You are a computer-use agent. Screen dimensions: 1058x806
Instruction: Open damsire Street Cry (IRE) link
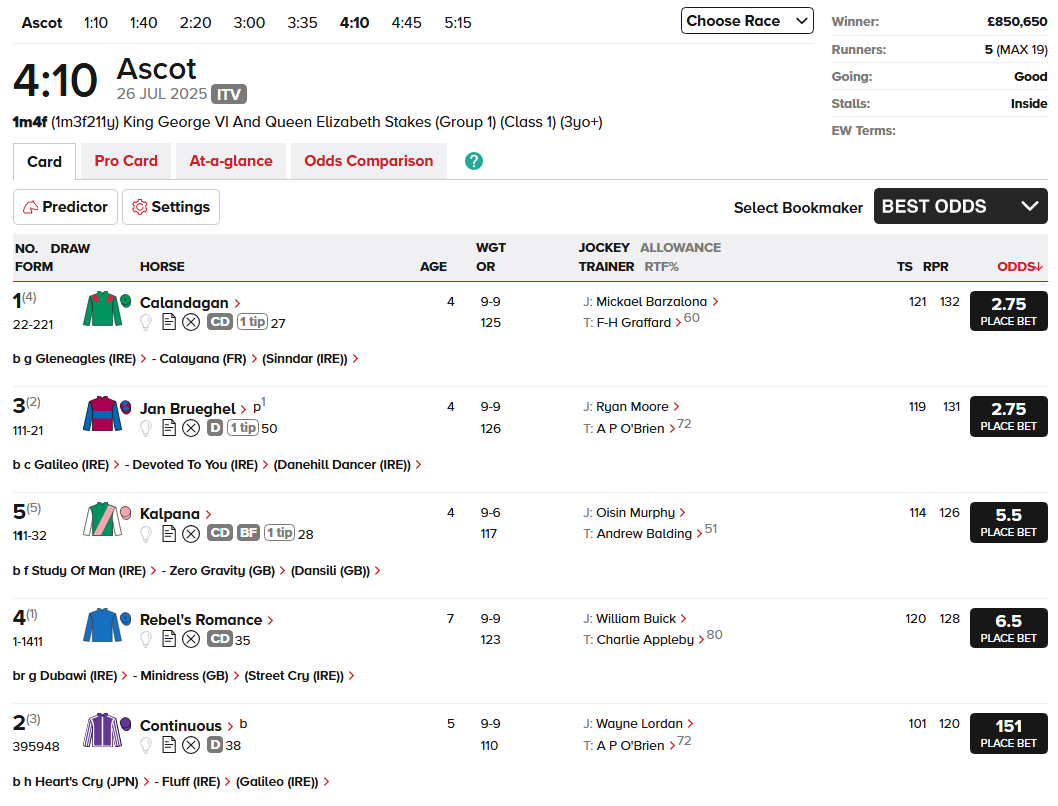(294, 676)
